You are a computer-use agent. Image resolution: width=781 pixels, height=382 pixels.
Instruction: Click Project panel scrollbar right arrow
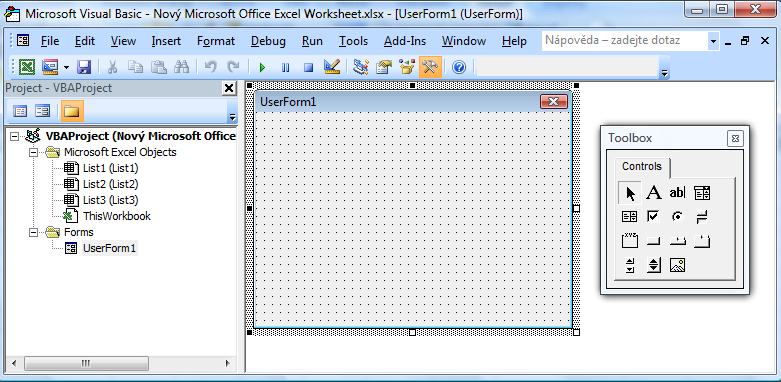tap(228, 364)
